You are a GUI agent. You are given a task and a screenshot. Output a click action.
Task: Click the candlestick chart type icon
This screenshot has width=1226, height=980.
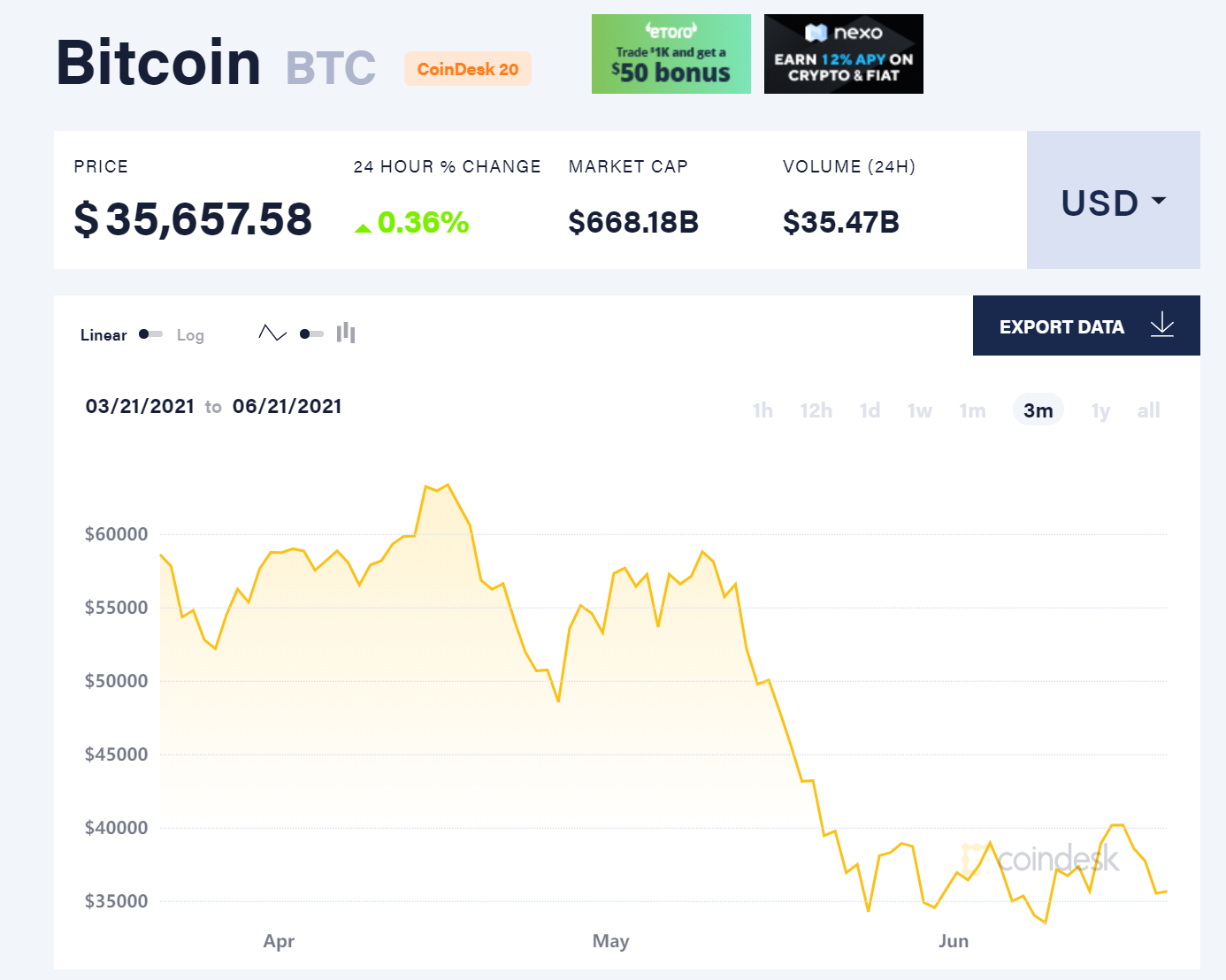[x=346, y=333]
